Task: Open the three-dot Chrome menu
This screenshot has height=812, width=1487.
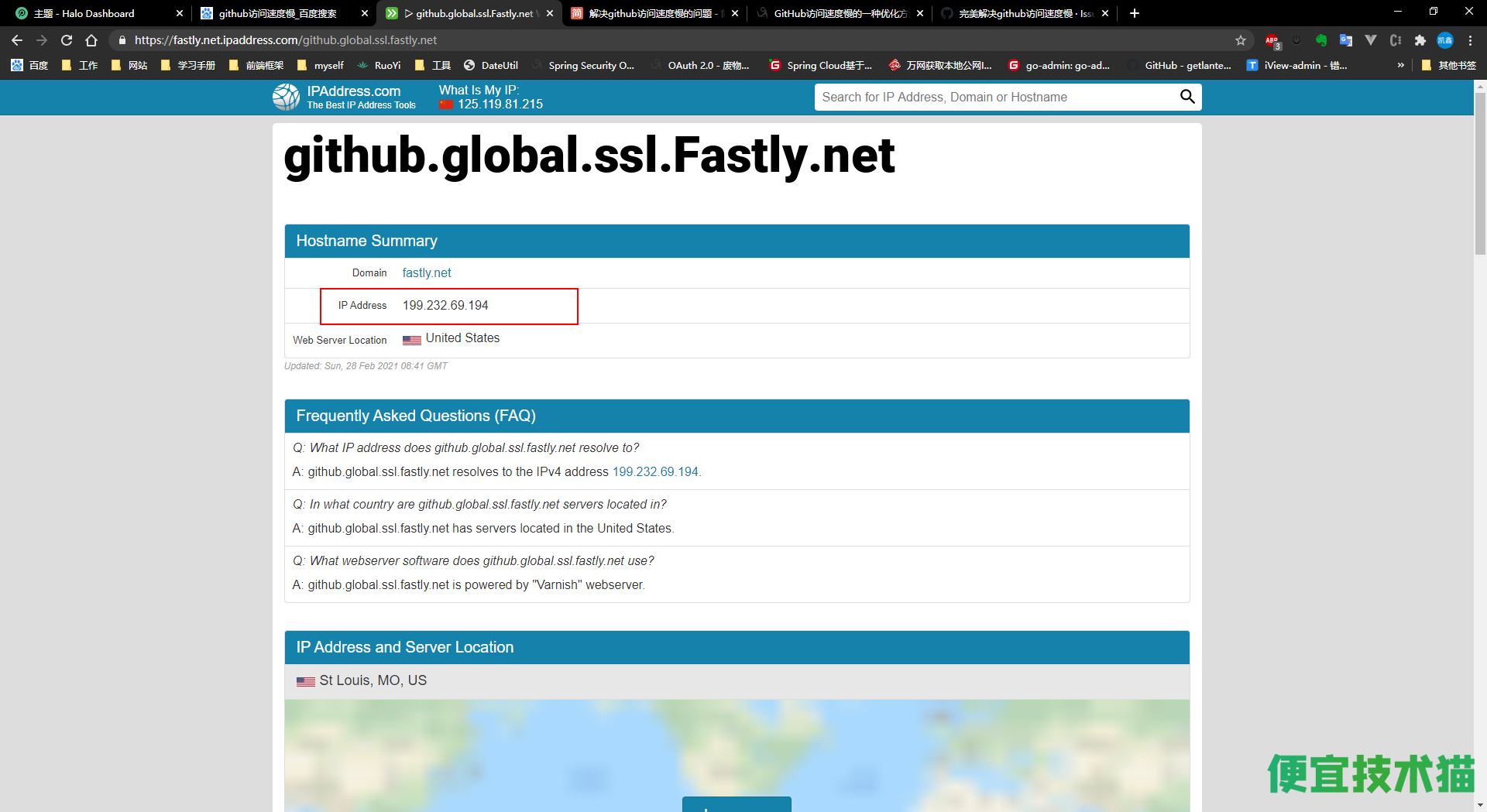Action: (1470, 40)
